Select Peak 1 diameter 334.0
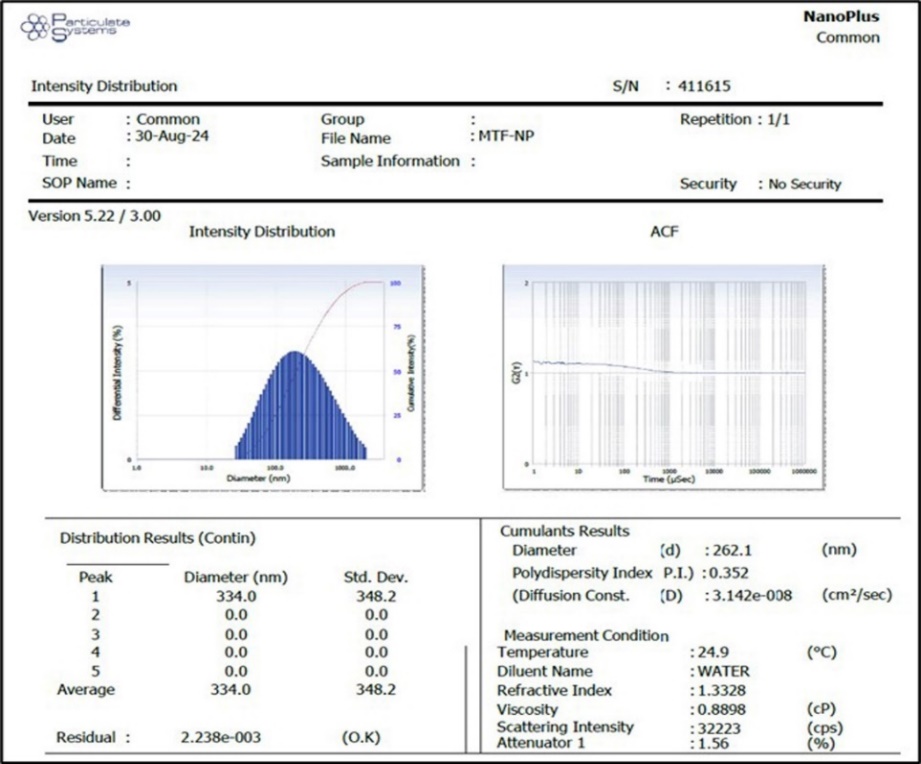The height and width of the screenshot is (764, 921). (236, 597)
